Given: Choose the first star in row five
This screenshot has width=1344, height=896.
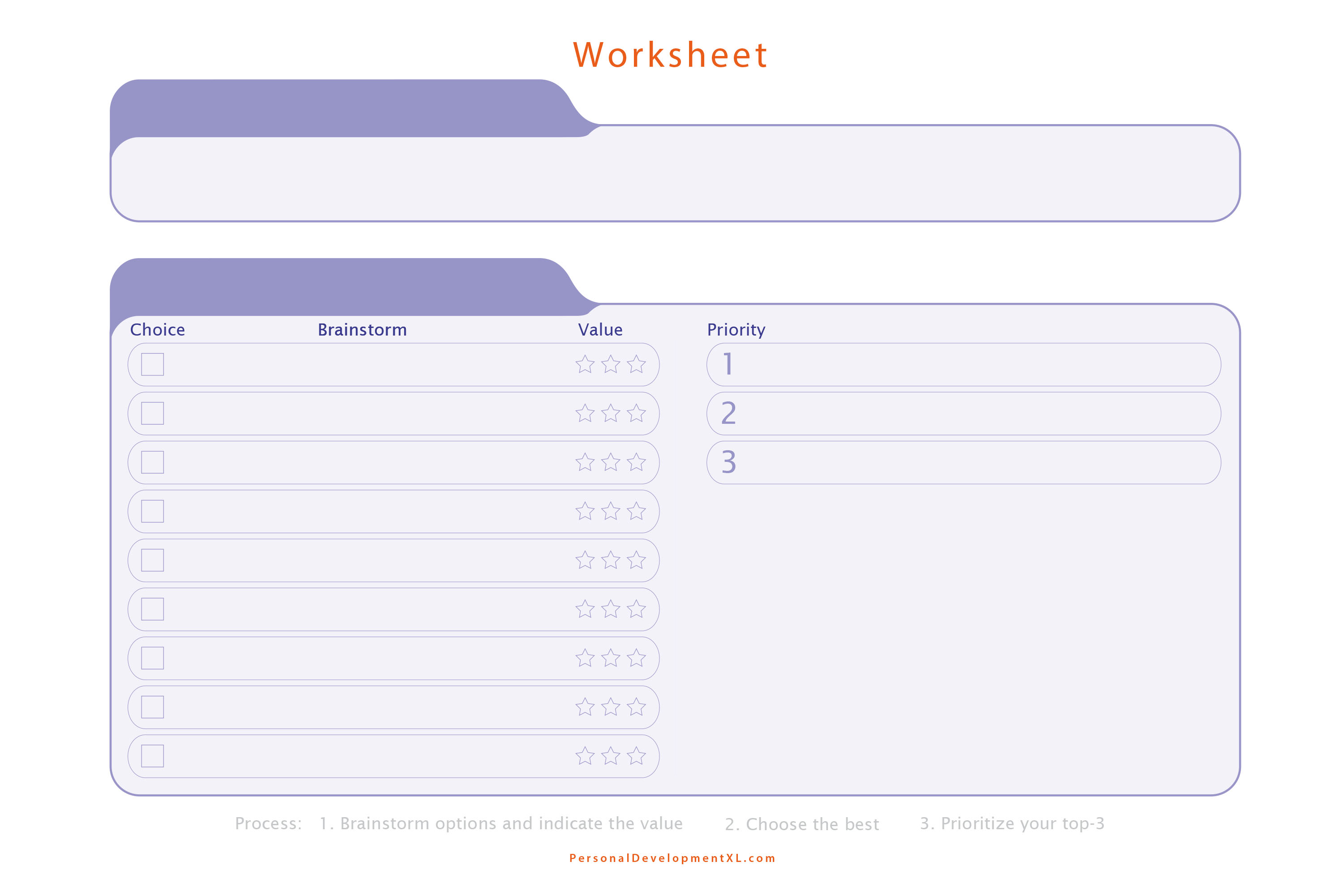Looking at the screenshot, I should 585,560.
